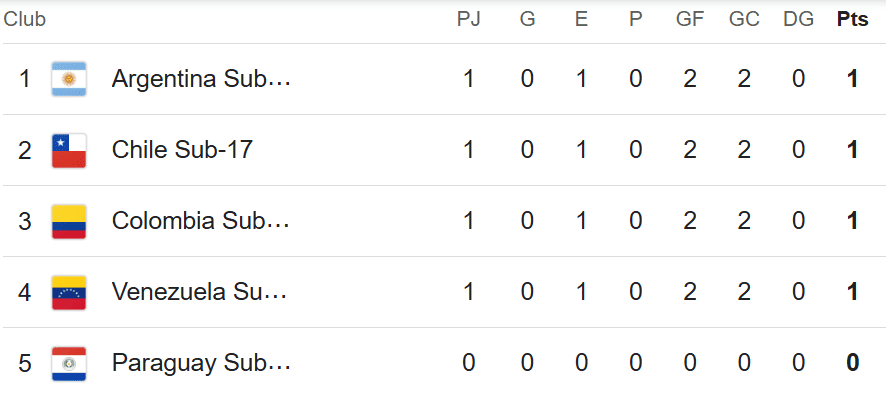Open the Paraguay Sub team link
886x399 pixels.
pos(201,363)
